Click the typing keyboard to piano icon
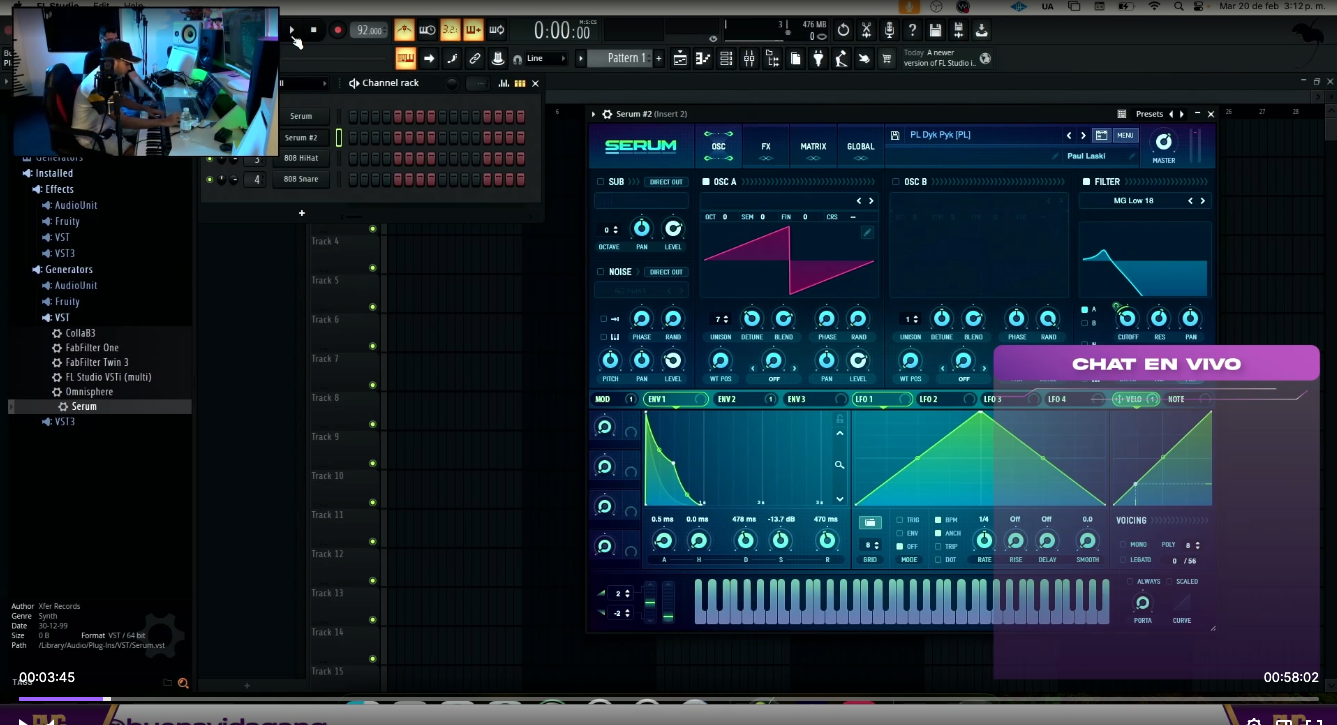This screenshot has height=725, width=1337. coord(405,58)
